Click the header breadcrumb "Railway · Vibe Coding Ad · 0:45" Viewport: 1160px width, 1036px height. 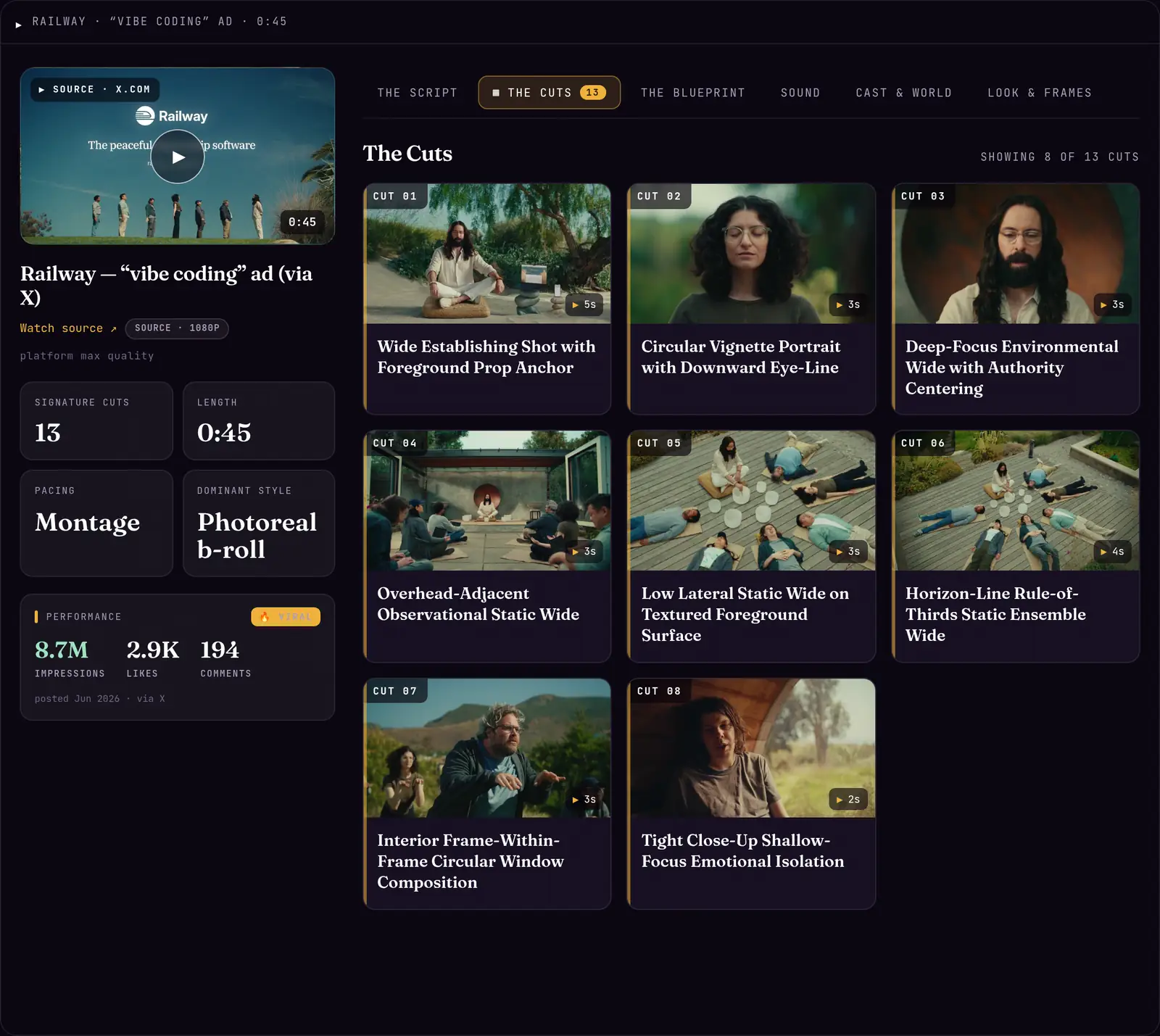point(159,22)
